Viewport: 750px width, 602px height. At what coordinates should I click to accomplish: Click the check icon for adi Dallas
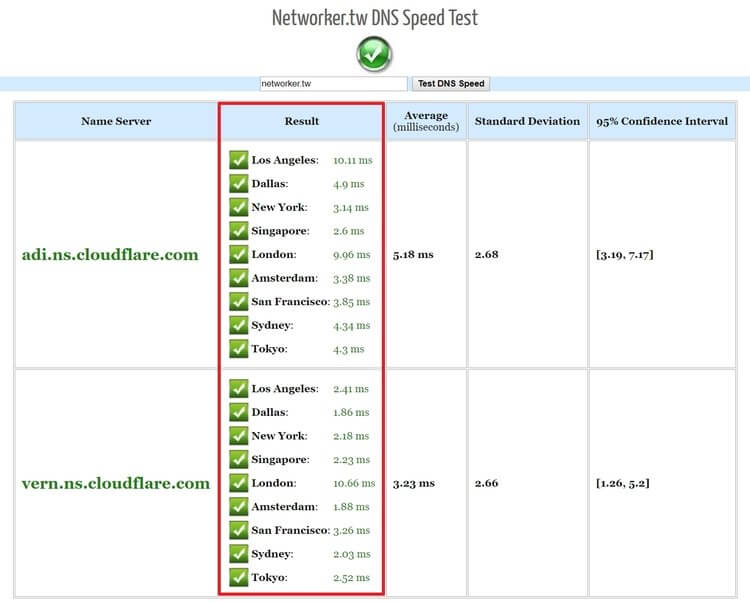coord(239,184)
